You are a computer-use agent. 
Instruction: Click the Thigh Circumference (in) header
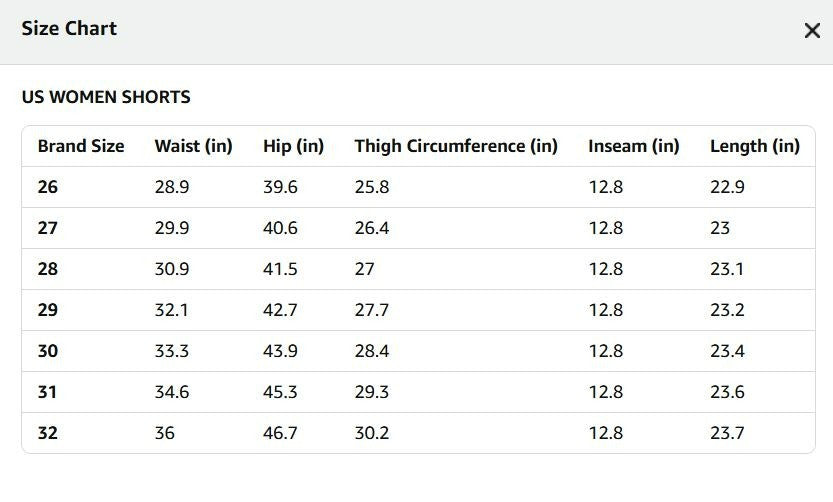[x=456, y=146]
